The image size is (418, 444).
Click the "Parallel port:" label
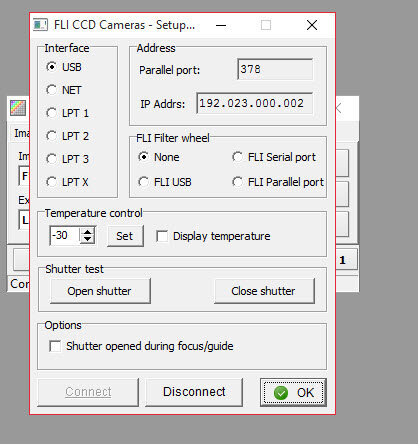169,70
